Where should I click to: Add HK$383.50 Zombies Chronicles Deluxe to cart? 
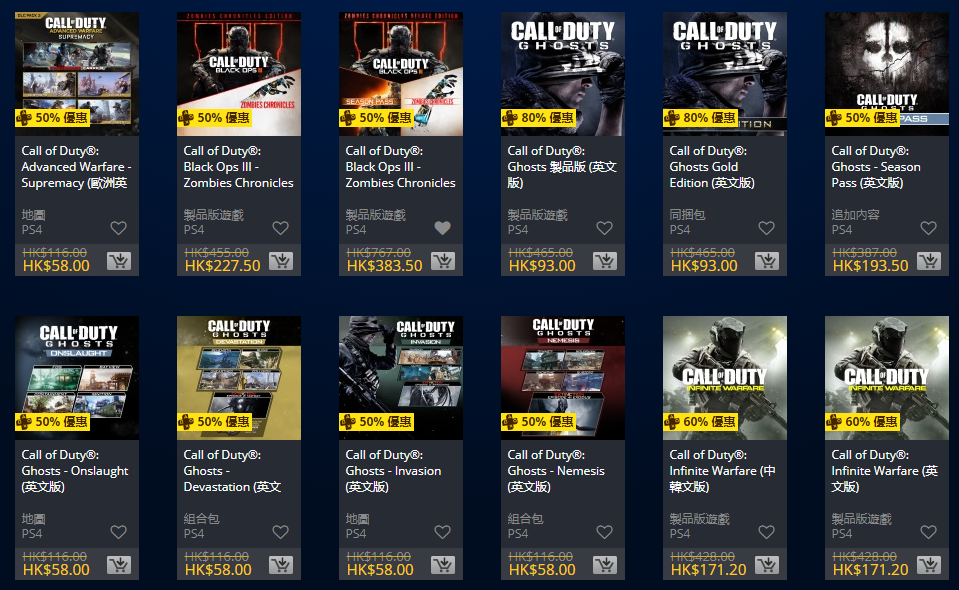tap(443, 261)
